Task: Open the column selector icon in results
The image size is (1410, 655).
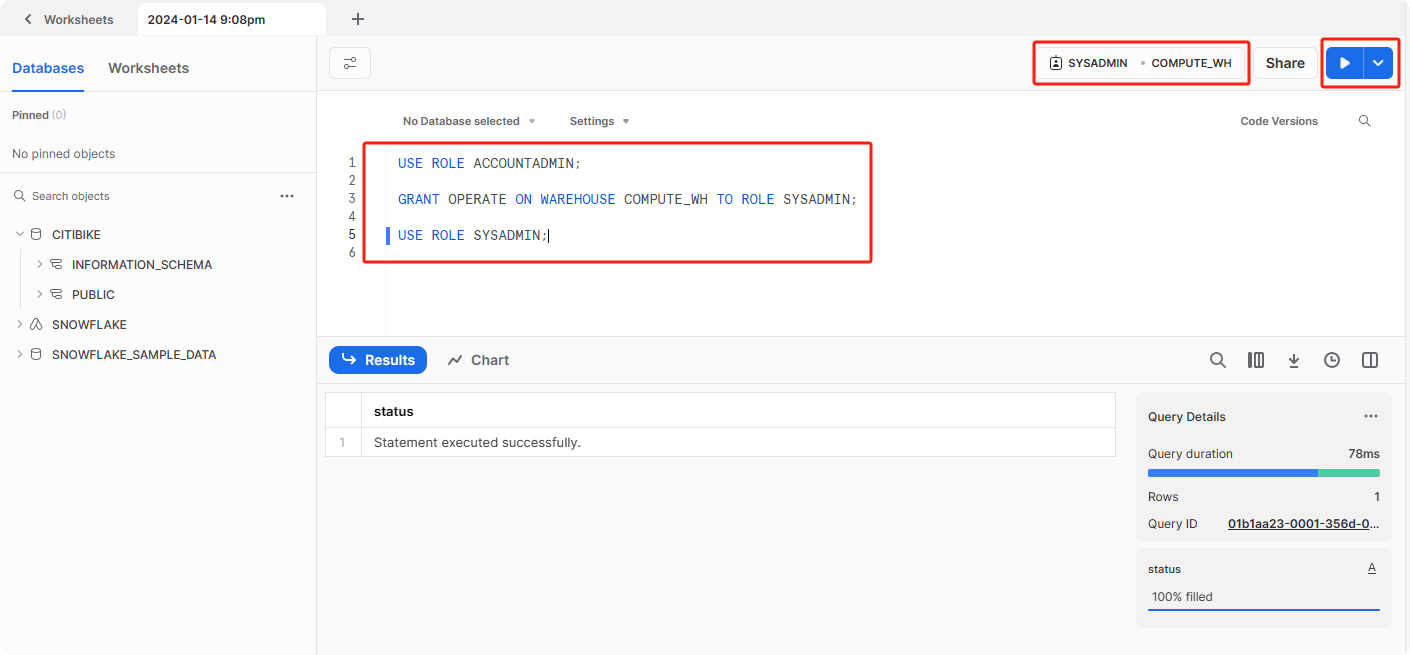Action: pyautogui.click(x=1256, y=360)
